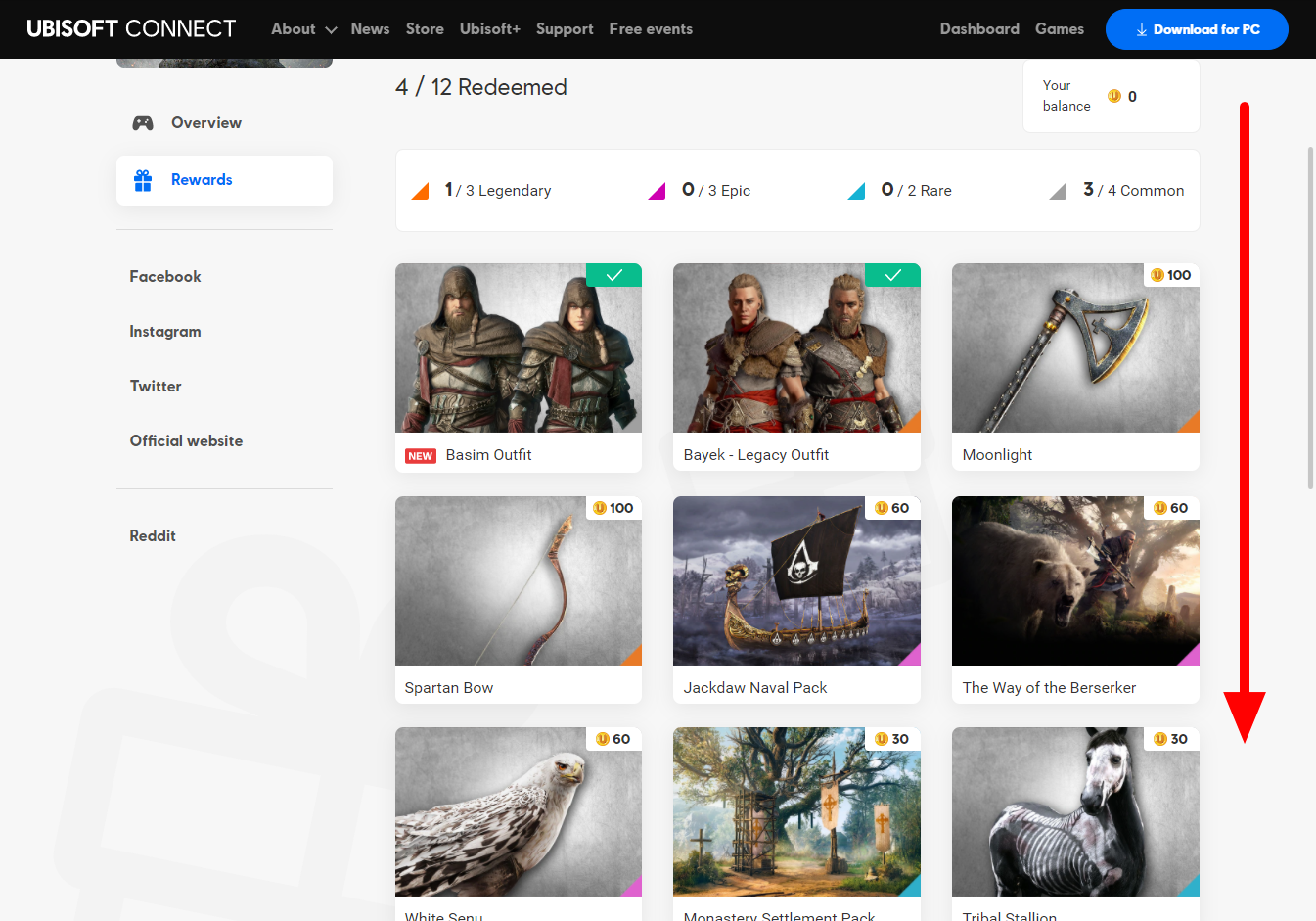
Task: Click the purple Epic rarity triangle
Action: [657, 191]
